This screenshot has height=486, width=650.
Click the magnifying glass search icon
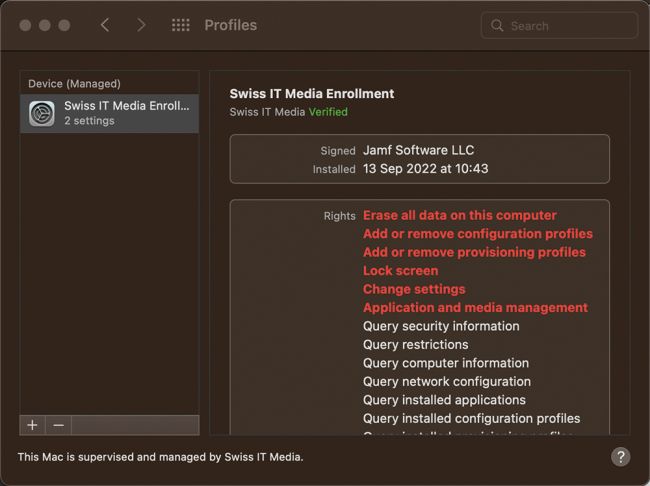(497, 26)
